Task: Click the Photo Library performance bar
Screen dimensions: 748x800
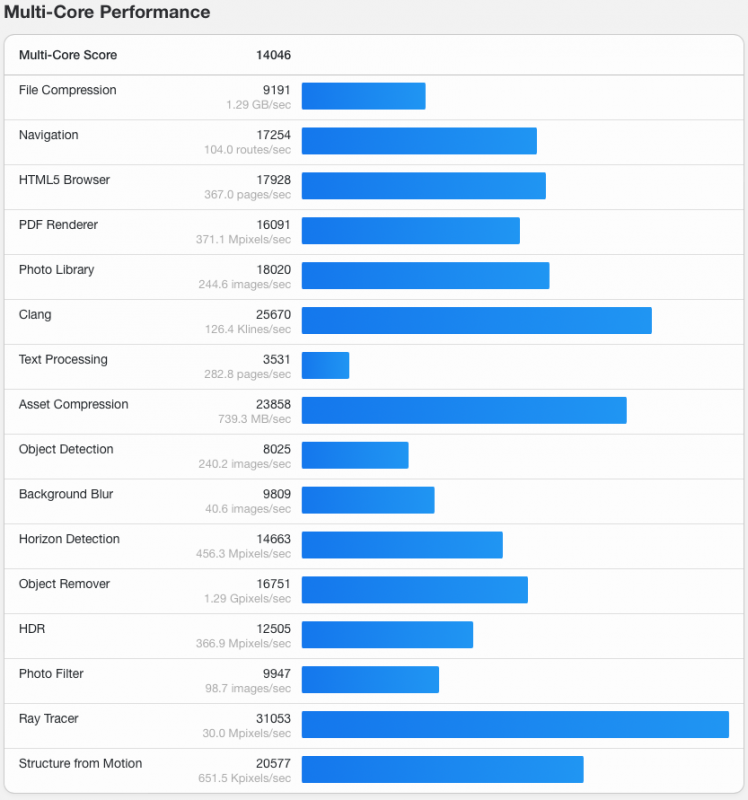Action: (425, 276)
